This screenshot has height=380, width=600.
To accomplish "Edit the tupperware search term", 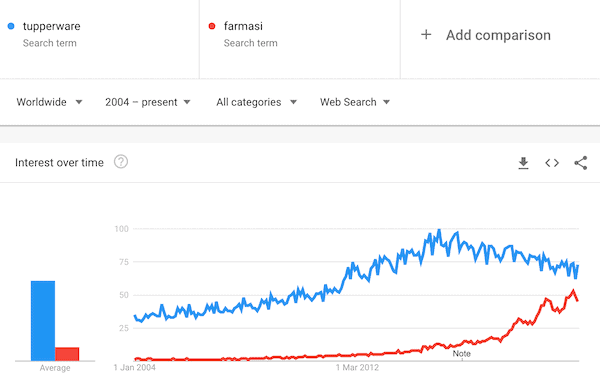I will 52,26.
